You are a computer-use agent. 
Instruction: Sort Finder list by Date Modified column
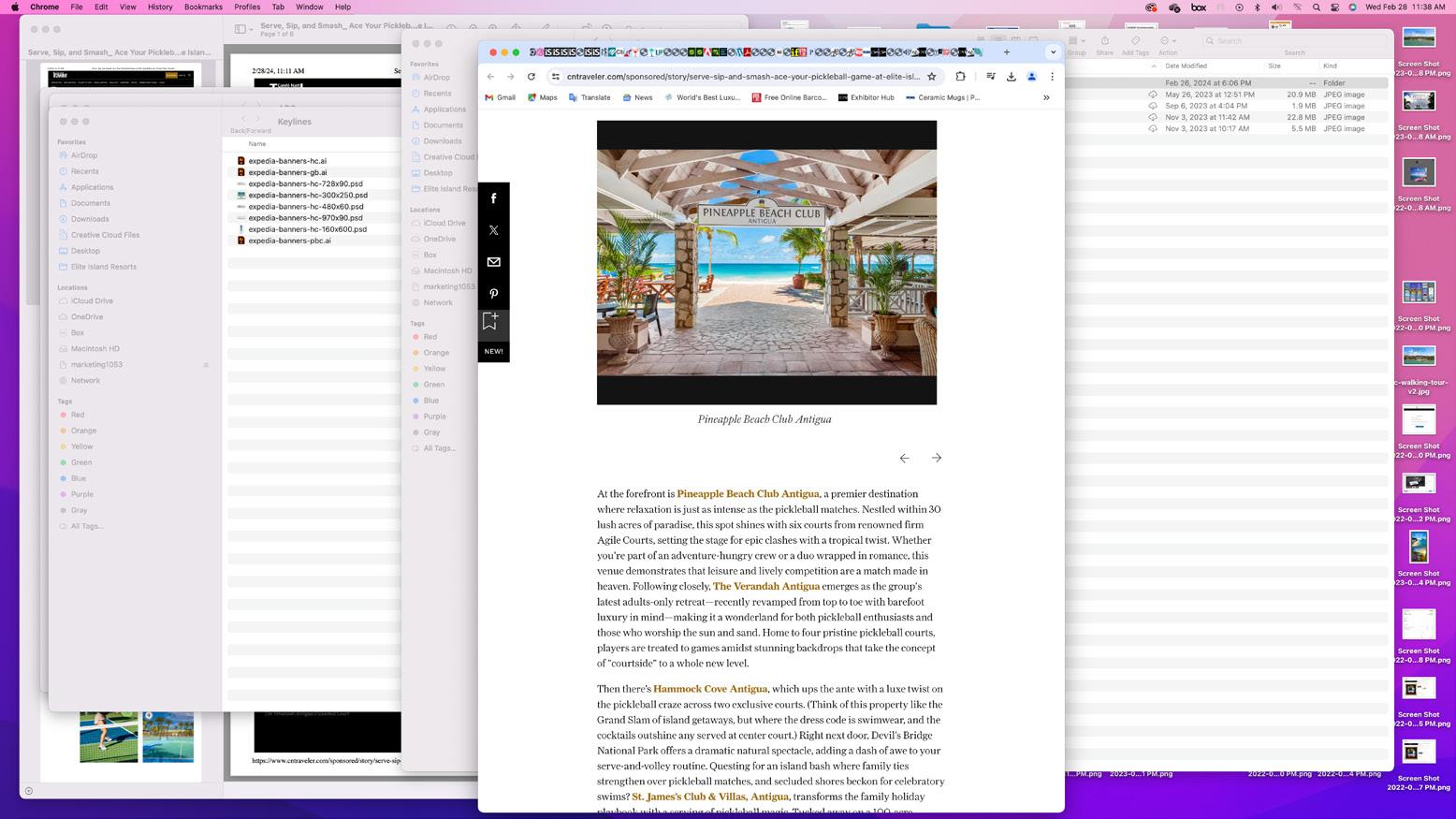[1186, 66]
